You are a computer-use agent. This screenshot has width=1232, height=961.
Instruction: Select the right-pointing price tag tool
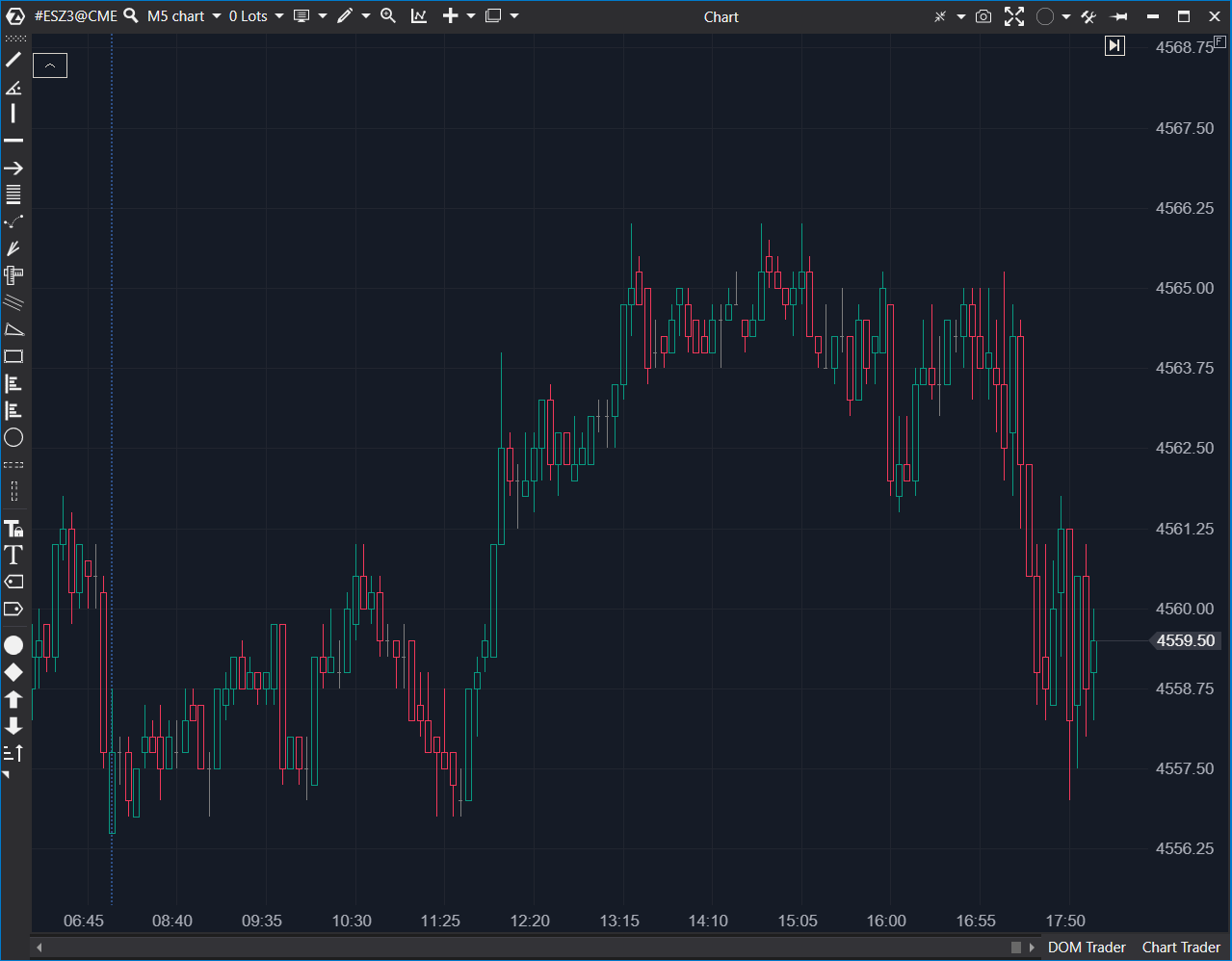13,609
